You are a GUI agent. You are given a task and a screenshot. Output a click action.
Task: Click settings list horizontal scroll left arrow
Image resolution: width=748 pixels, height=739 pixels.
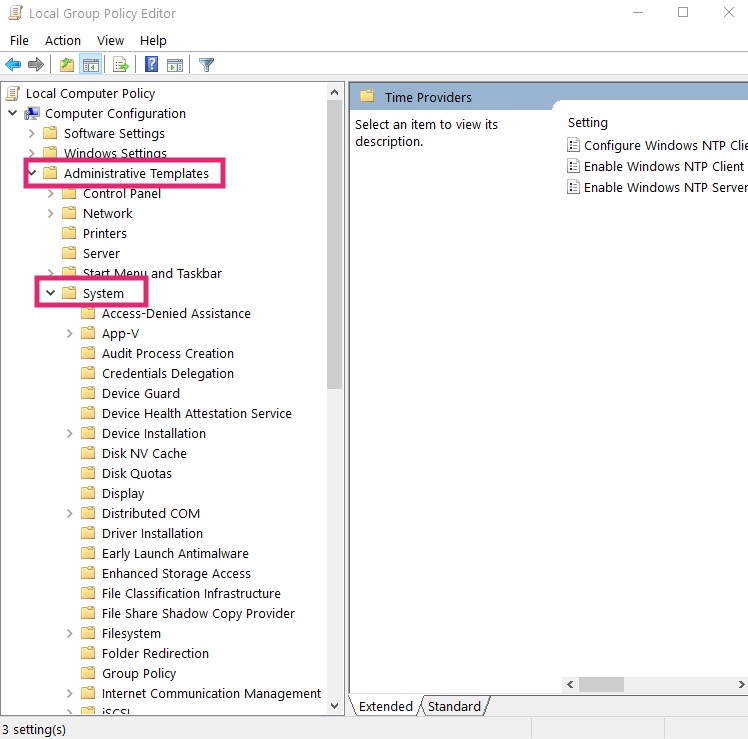(x=570, y=684)
